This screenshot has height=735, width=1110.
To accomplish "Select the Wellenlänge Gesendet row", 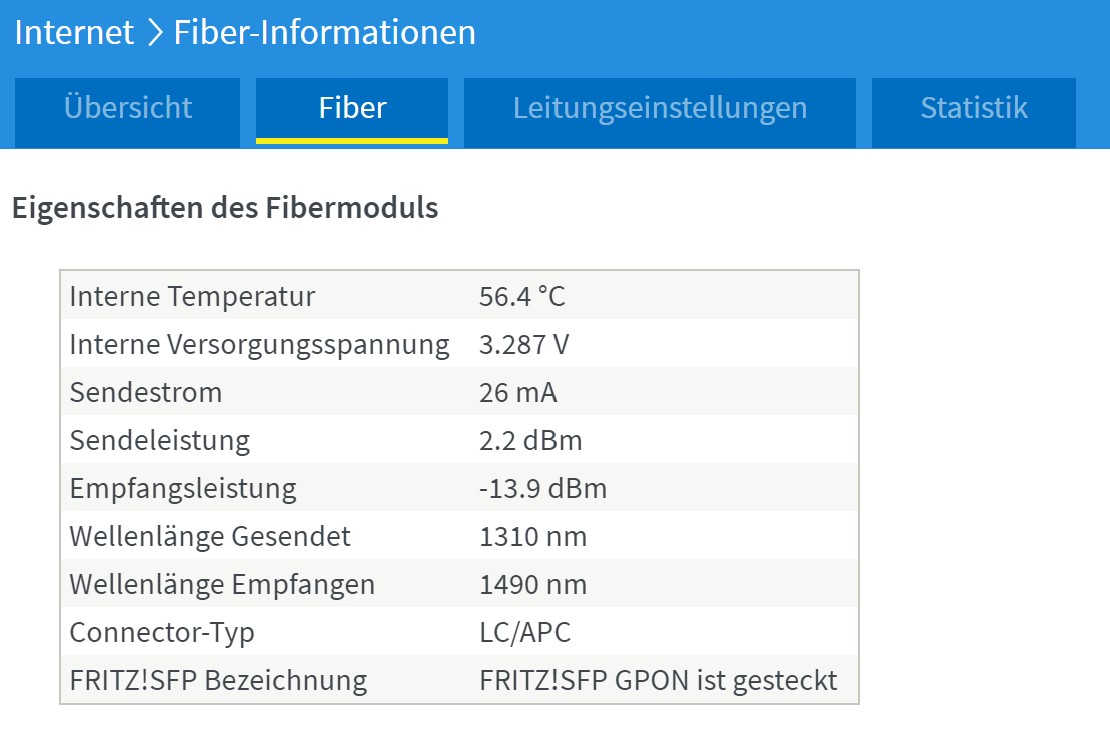I will point(459,536).
